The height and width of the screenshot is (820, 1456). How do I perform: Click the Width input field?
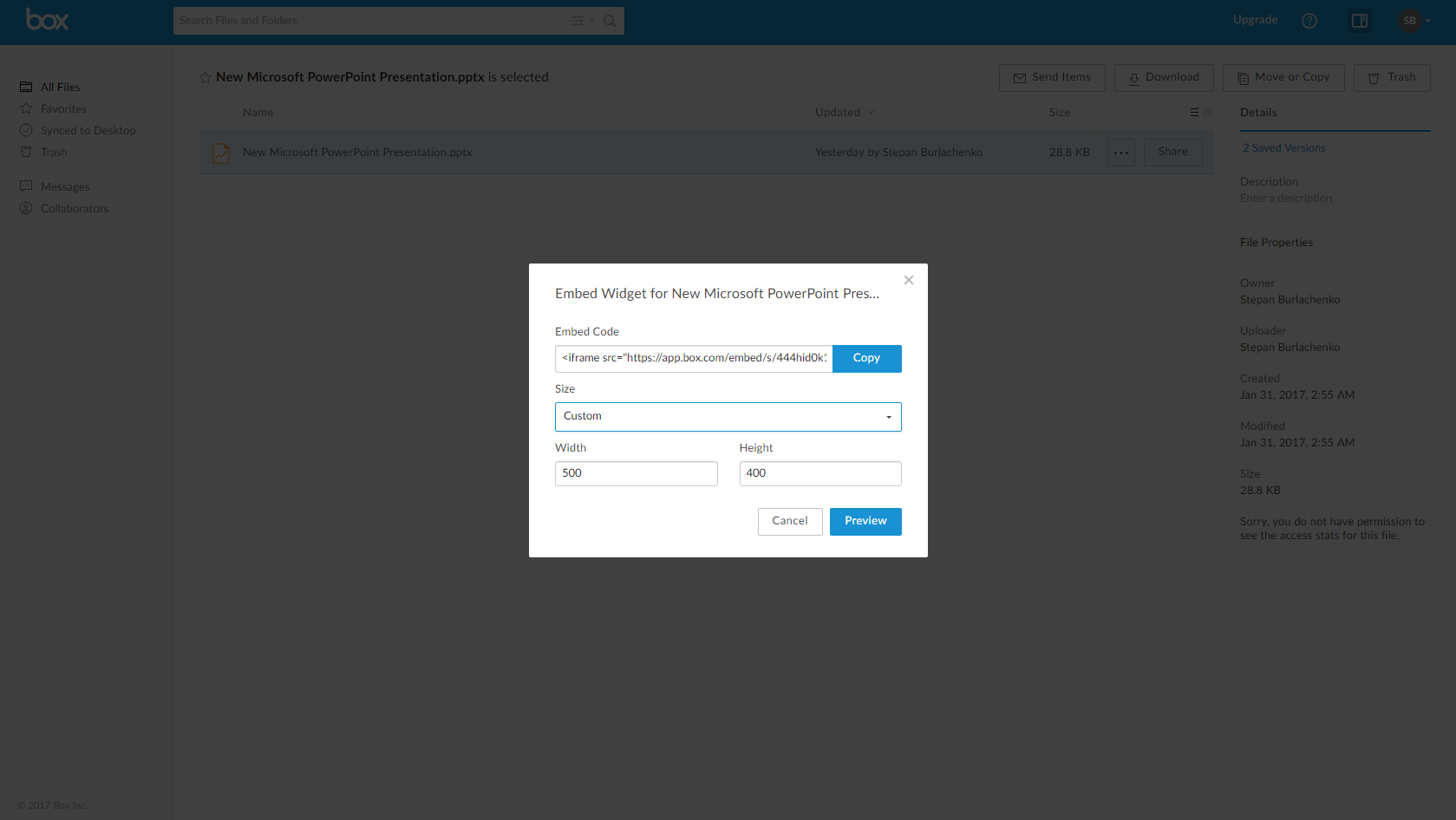pos(637,474)
